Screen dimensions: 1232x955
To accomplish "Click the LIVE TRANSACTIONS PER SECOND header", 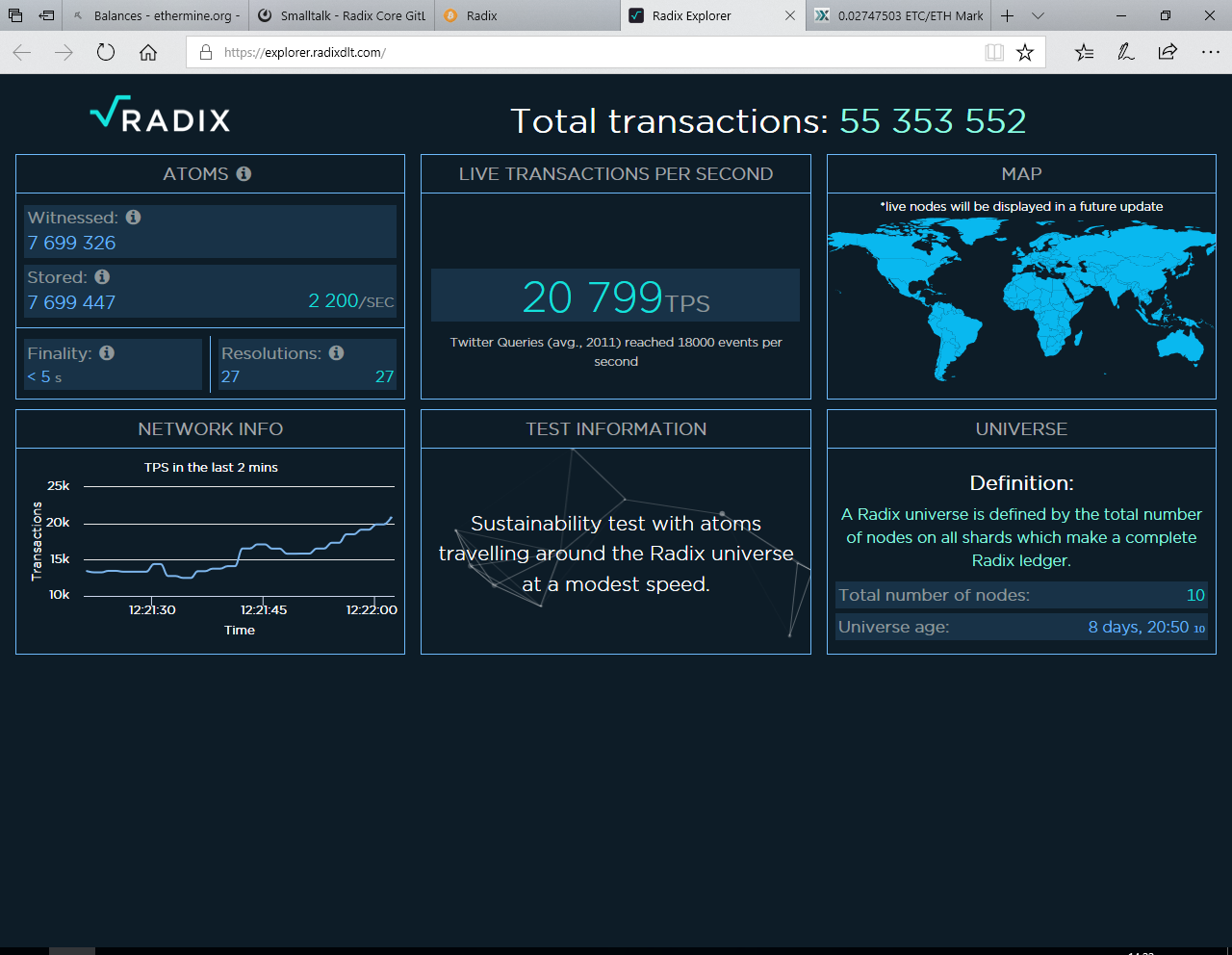I will click(x=616, y=173).
